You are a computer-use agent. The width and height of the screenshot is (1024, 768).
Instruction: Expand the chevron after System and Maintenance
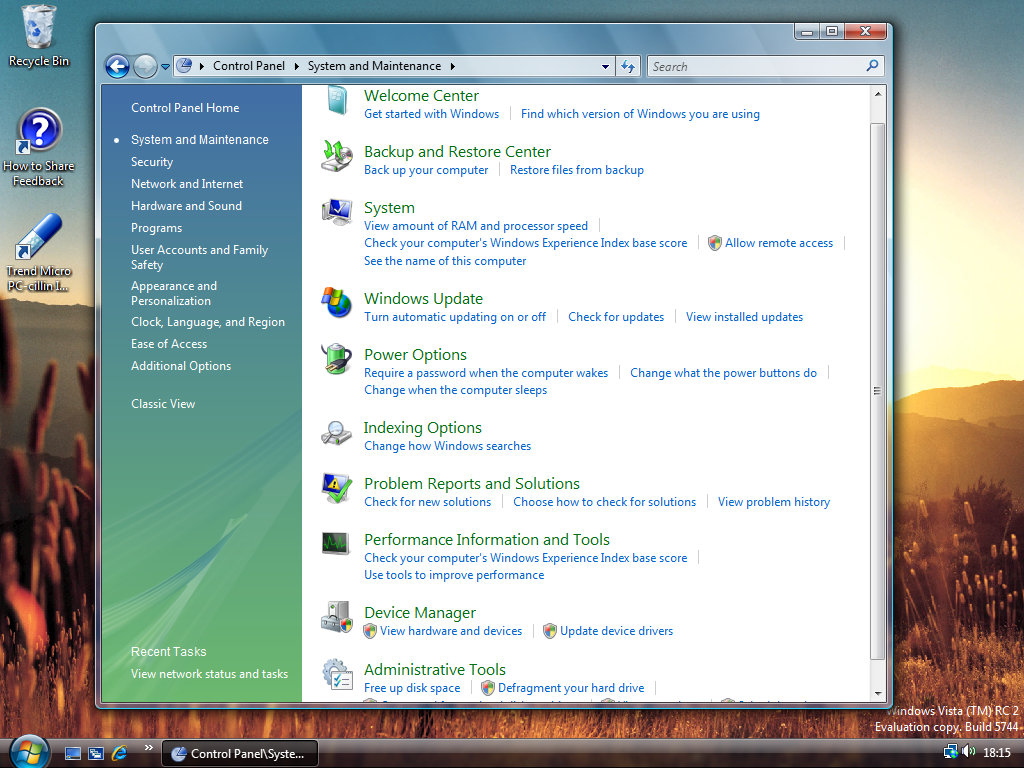click(x=453, y=66)
